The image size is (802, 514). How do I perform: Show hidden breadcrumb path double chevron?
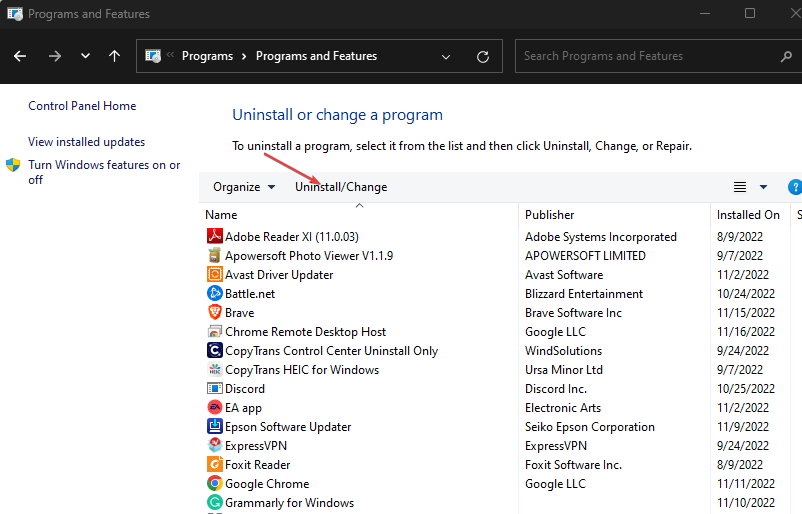[x=170, y=55]
